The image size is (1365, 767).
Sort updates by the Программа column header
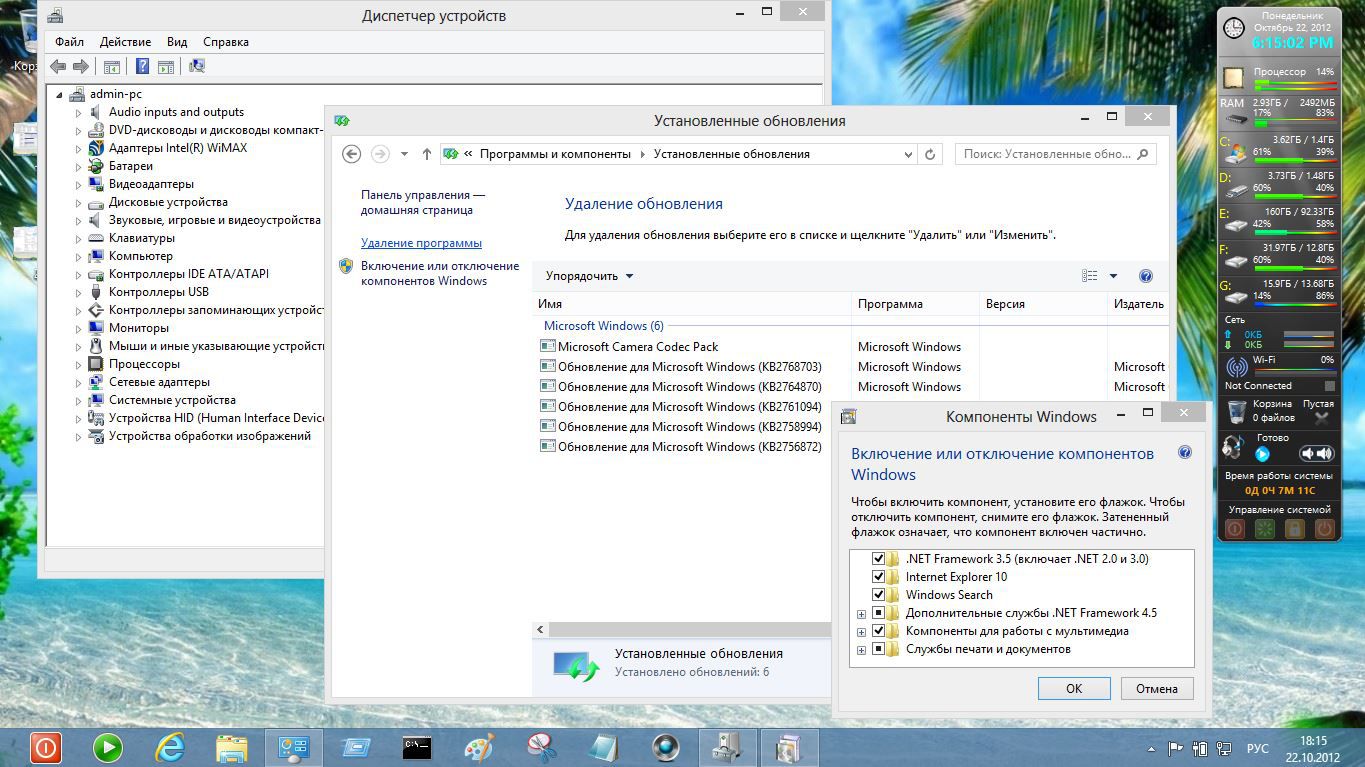pyautogui.click(x=916, y=304)
